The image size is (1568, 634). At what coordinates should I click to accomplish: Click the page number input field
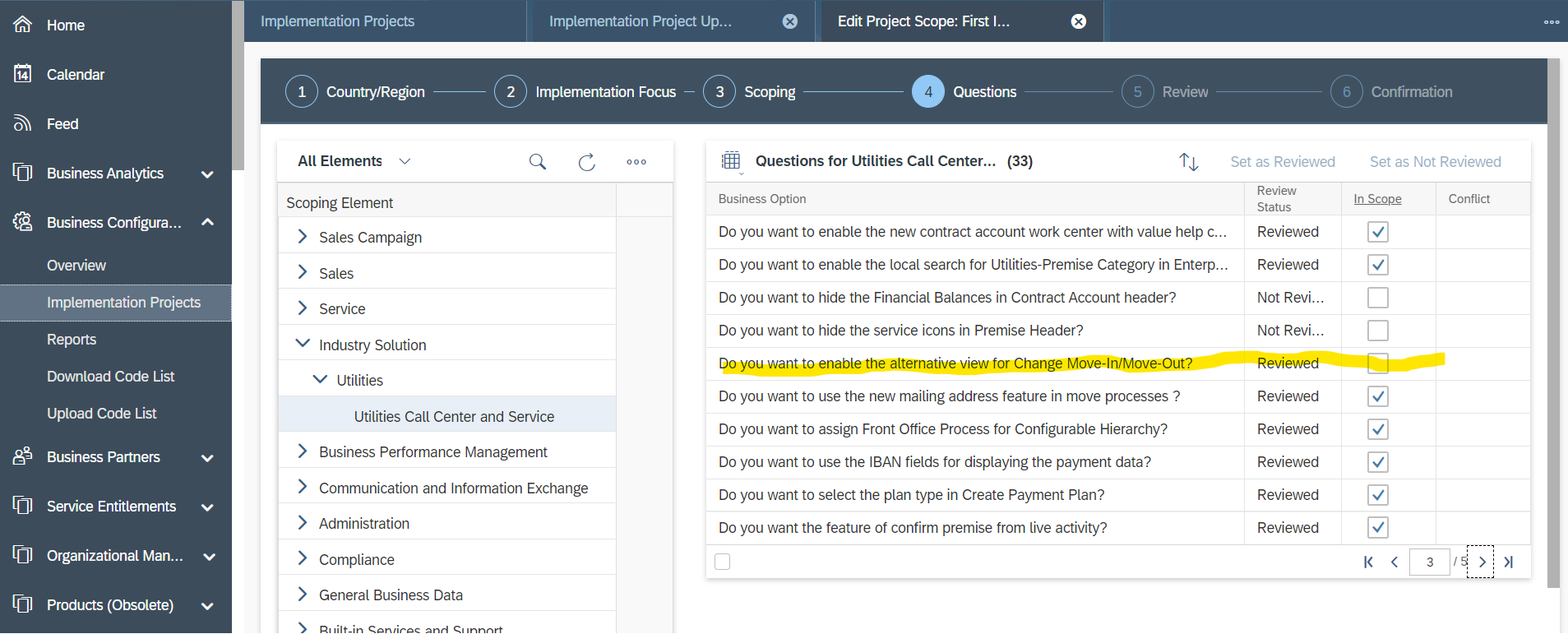click(x=1430, y=562)
